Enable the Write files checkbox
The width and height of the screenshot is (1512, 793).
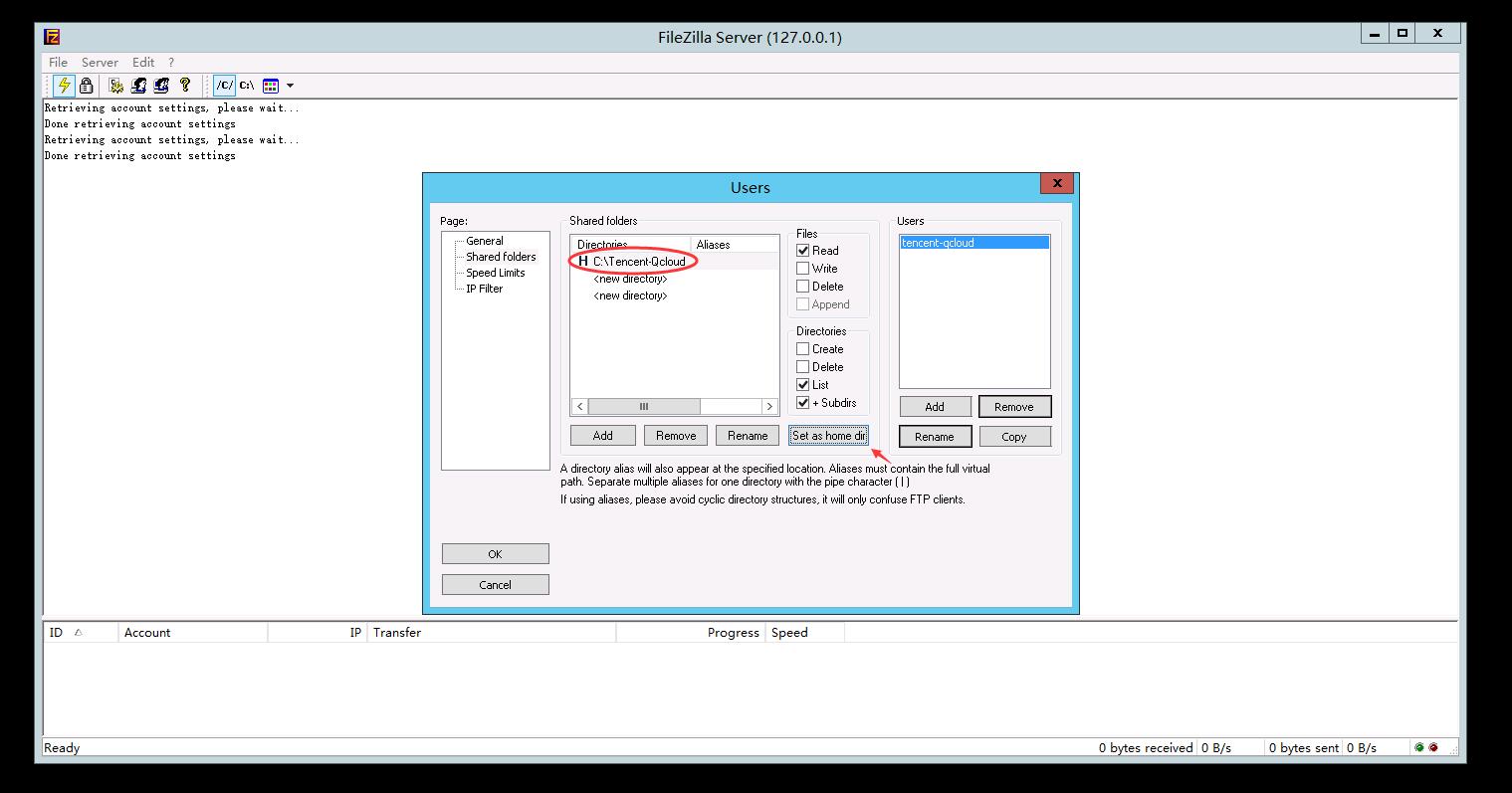pos(803,269)
